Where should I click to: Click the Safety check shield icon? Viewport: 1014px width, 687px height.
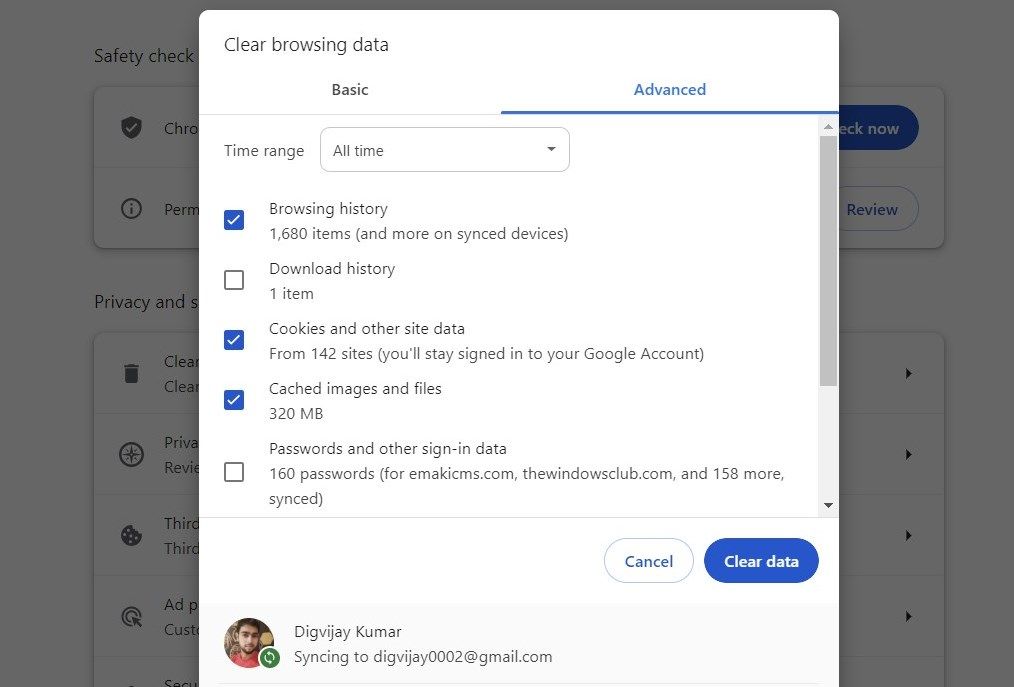[131, 127]
